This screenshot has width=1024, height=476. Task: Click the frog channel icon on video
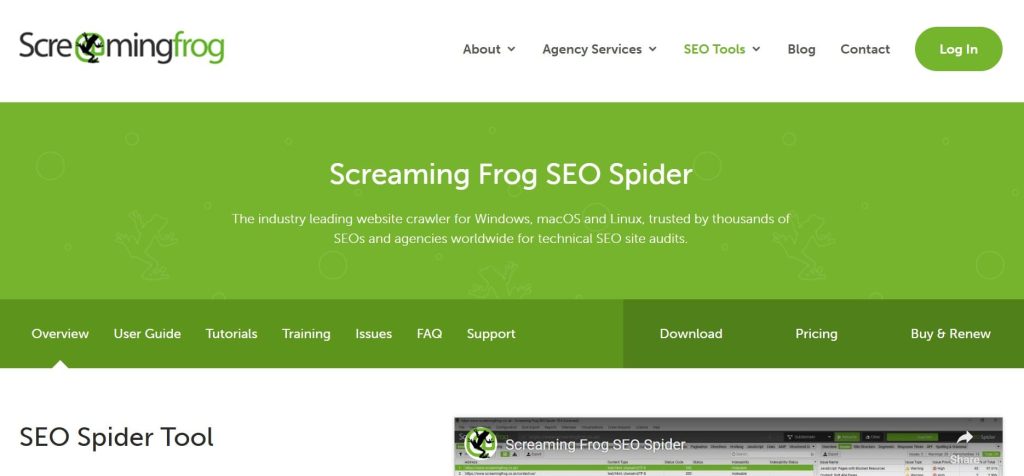click(481, 443)
